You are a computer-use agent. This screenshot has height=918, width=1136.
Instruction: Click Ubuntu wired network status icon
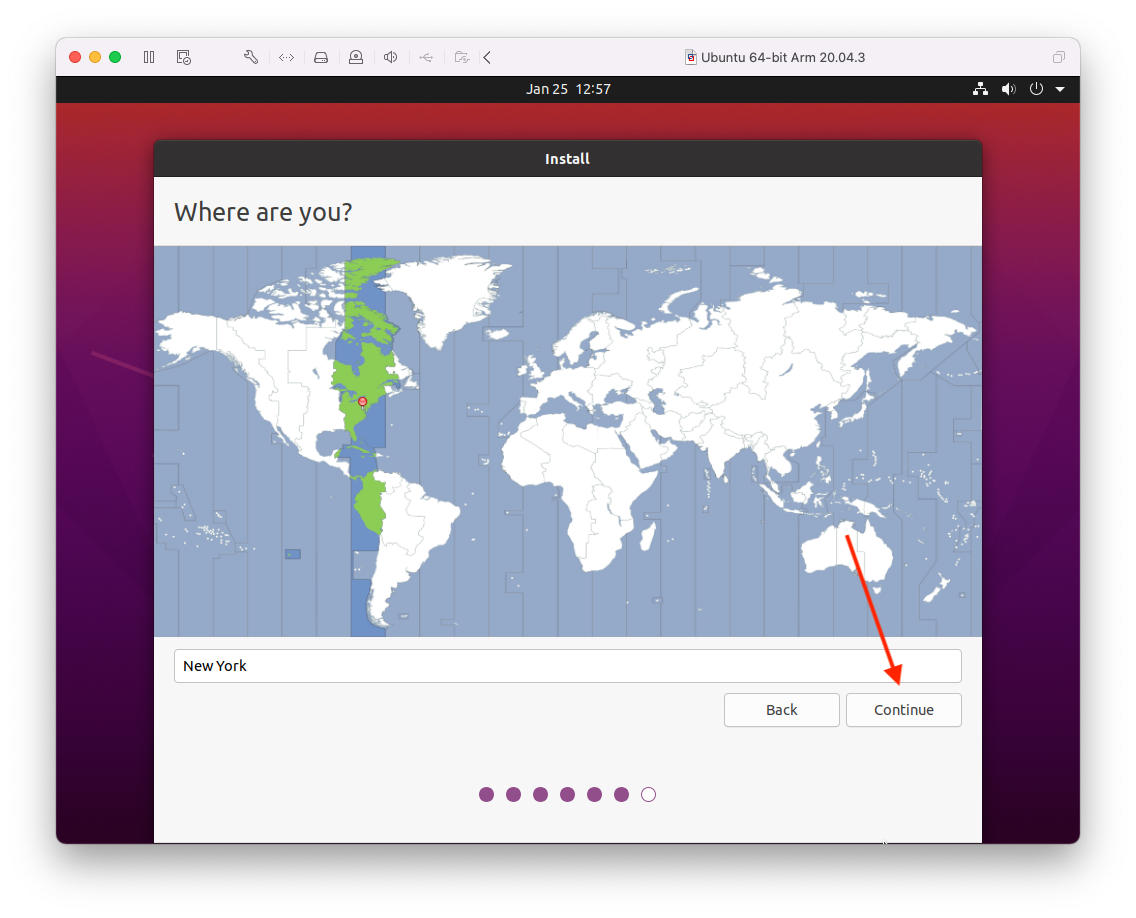[980, 89]
